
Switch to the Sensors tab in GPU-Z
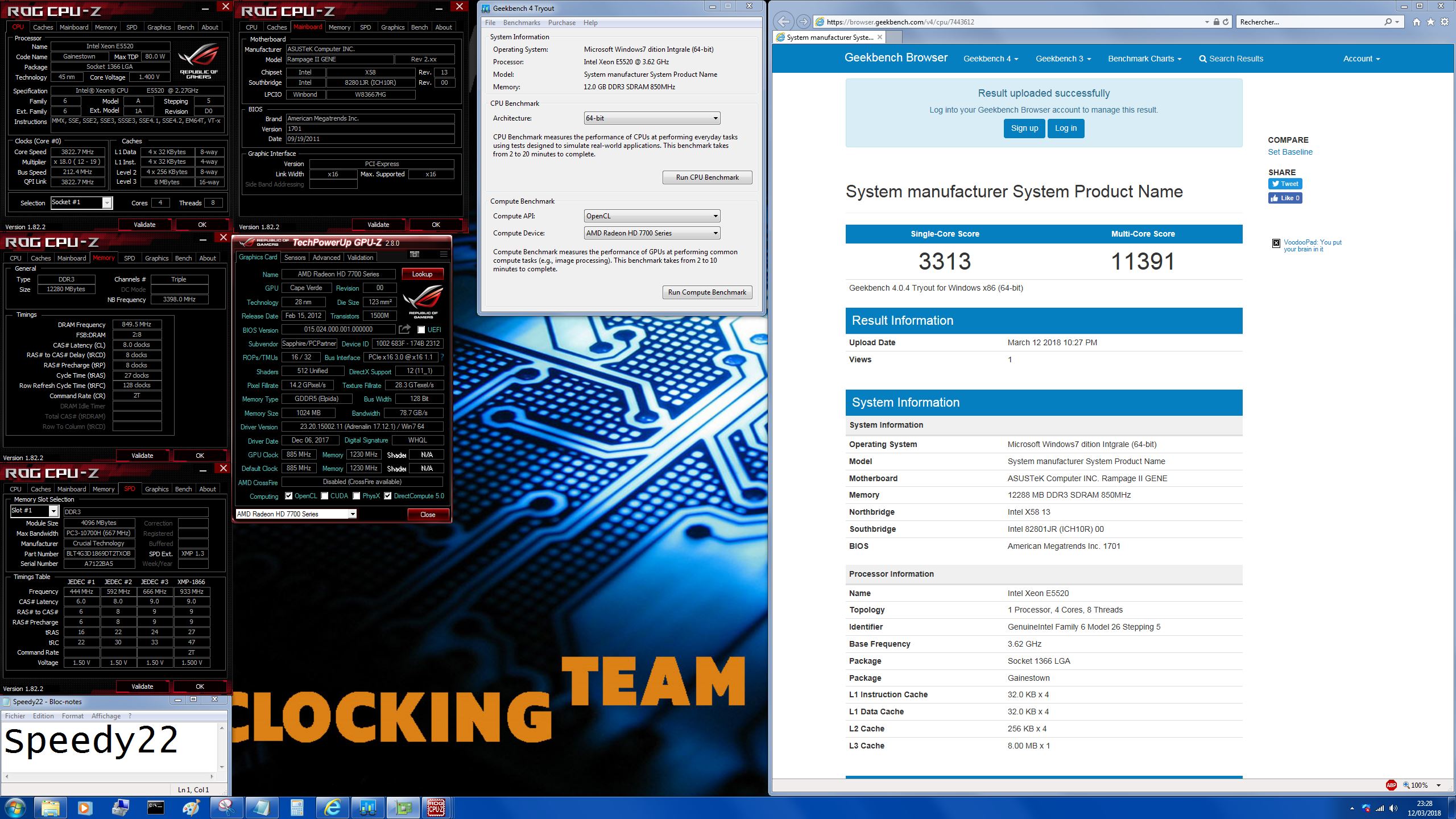295,258
